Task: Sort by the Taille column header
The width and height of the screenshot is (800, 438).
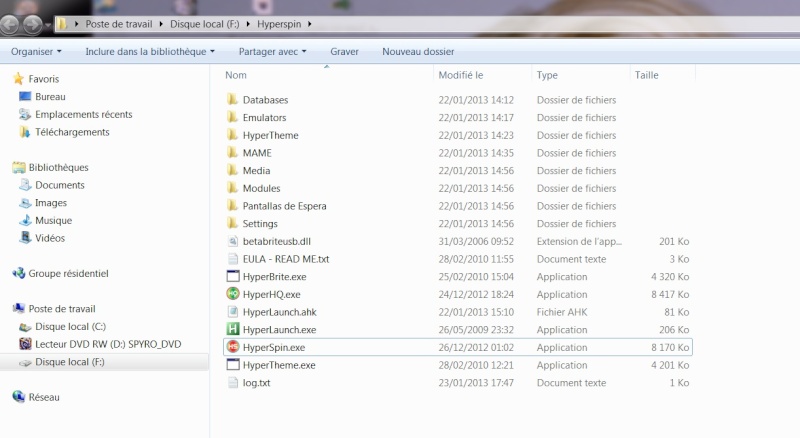Action: click(x=646, y=75)
